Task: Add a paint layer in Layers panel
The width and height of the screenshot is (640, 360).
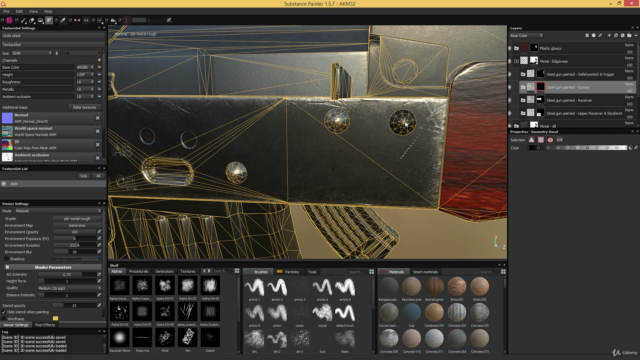Action: point(609,36)
